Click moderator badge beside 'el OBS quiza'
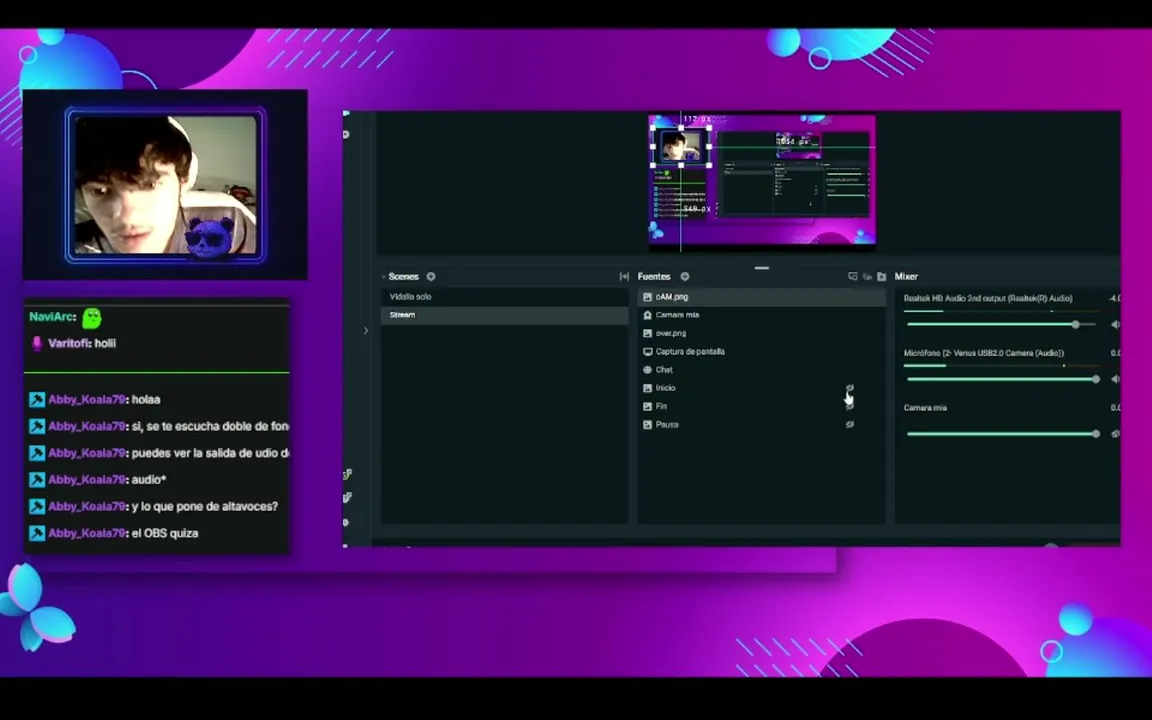Image resolution: width=1152 pixels, height=720 pixels. [37, 533]
